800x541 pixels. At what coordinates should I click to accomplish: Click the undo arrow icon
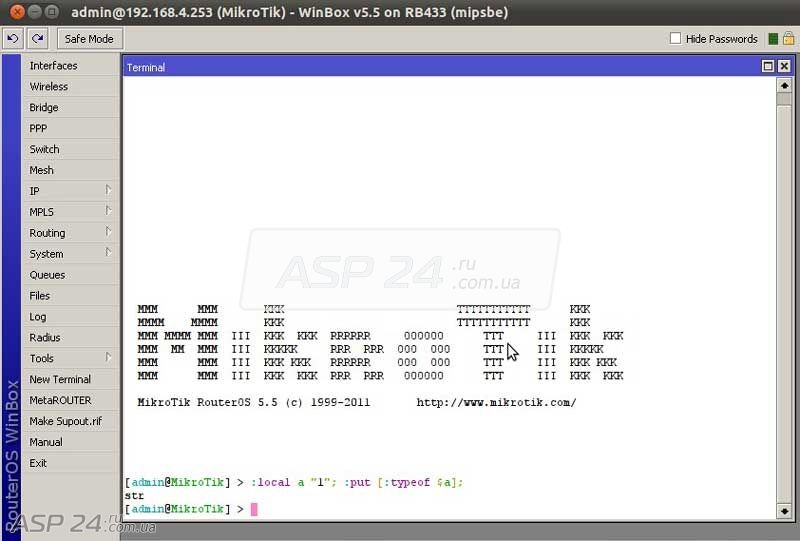13,39
